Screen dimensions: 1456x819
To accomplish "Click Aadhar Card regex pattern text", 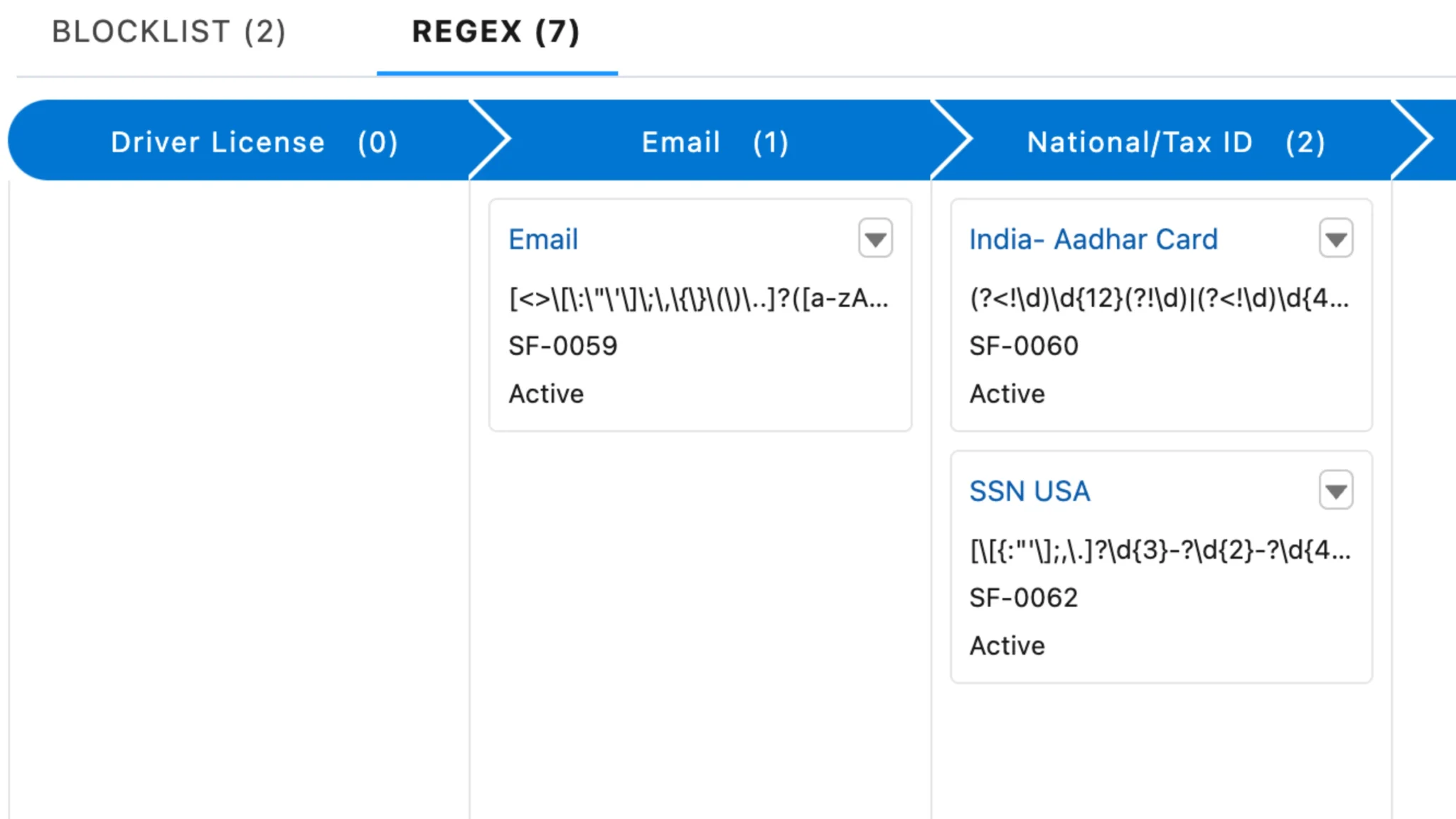I will (x=1159, y=299).
